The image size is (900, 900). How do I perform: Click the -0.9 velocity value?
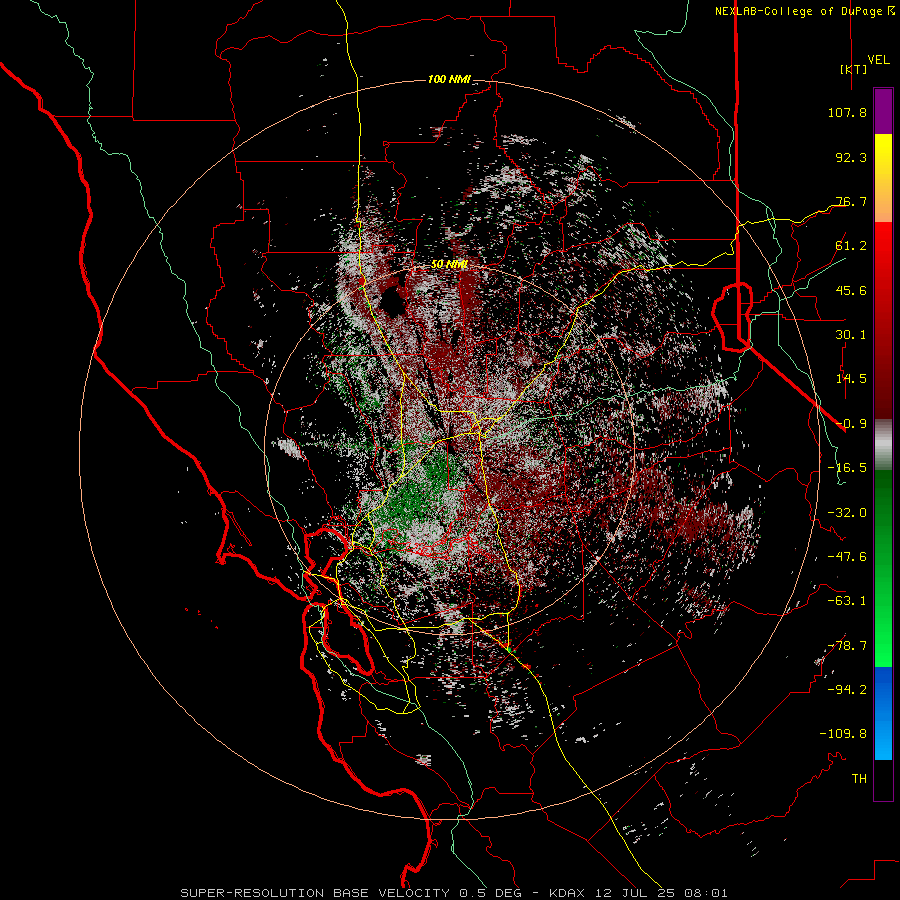coord(851,424)
